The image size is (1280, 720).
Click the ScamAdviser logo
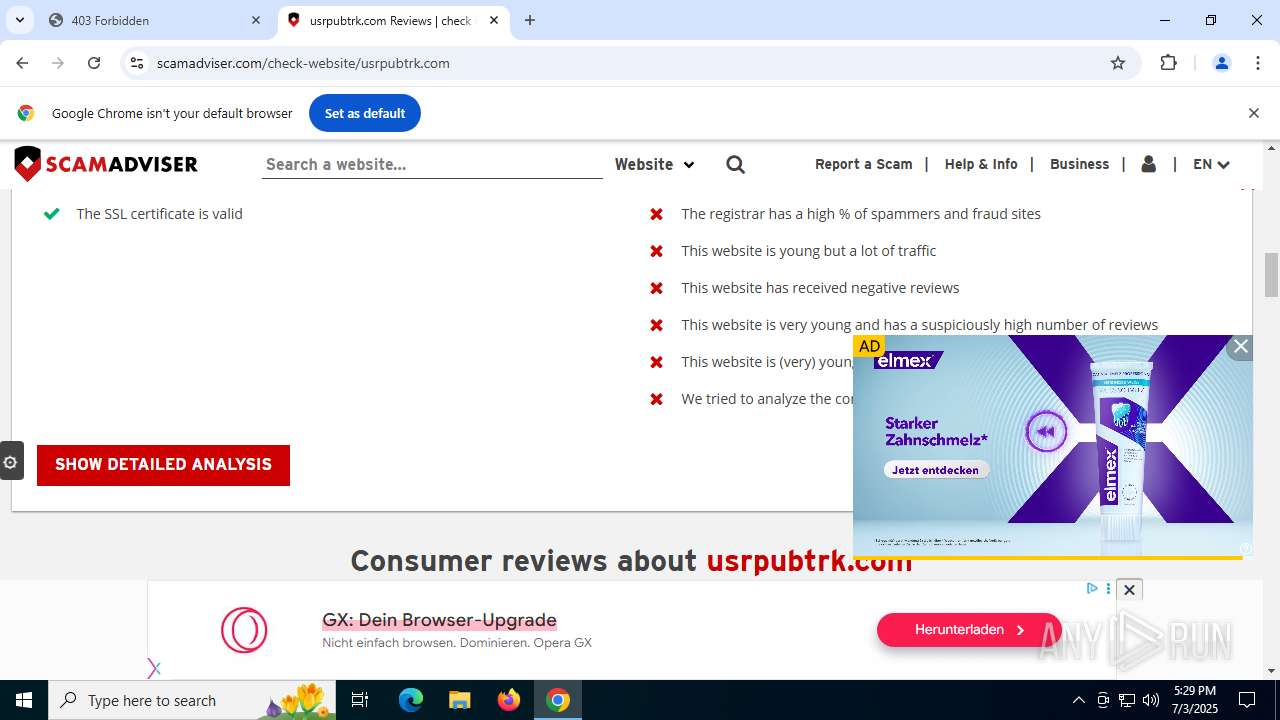[x=106, y=164]
